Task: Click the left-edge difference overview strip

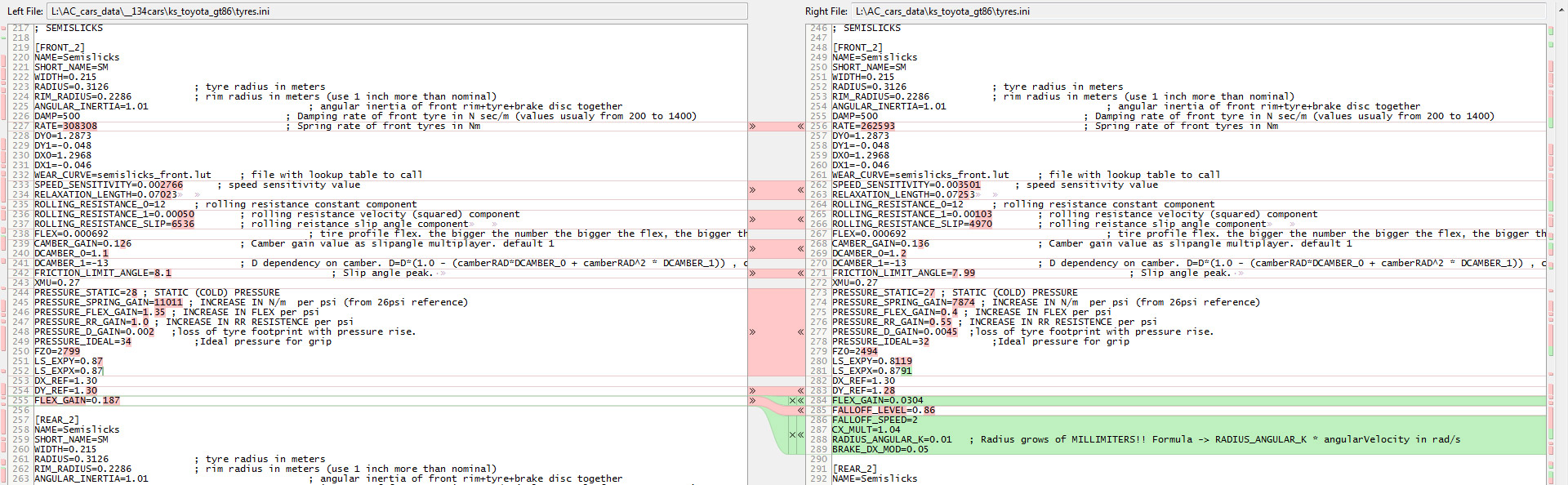Action: (3, 245)
